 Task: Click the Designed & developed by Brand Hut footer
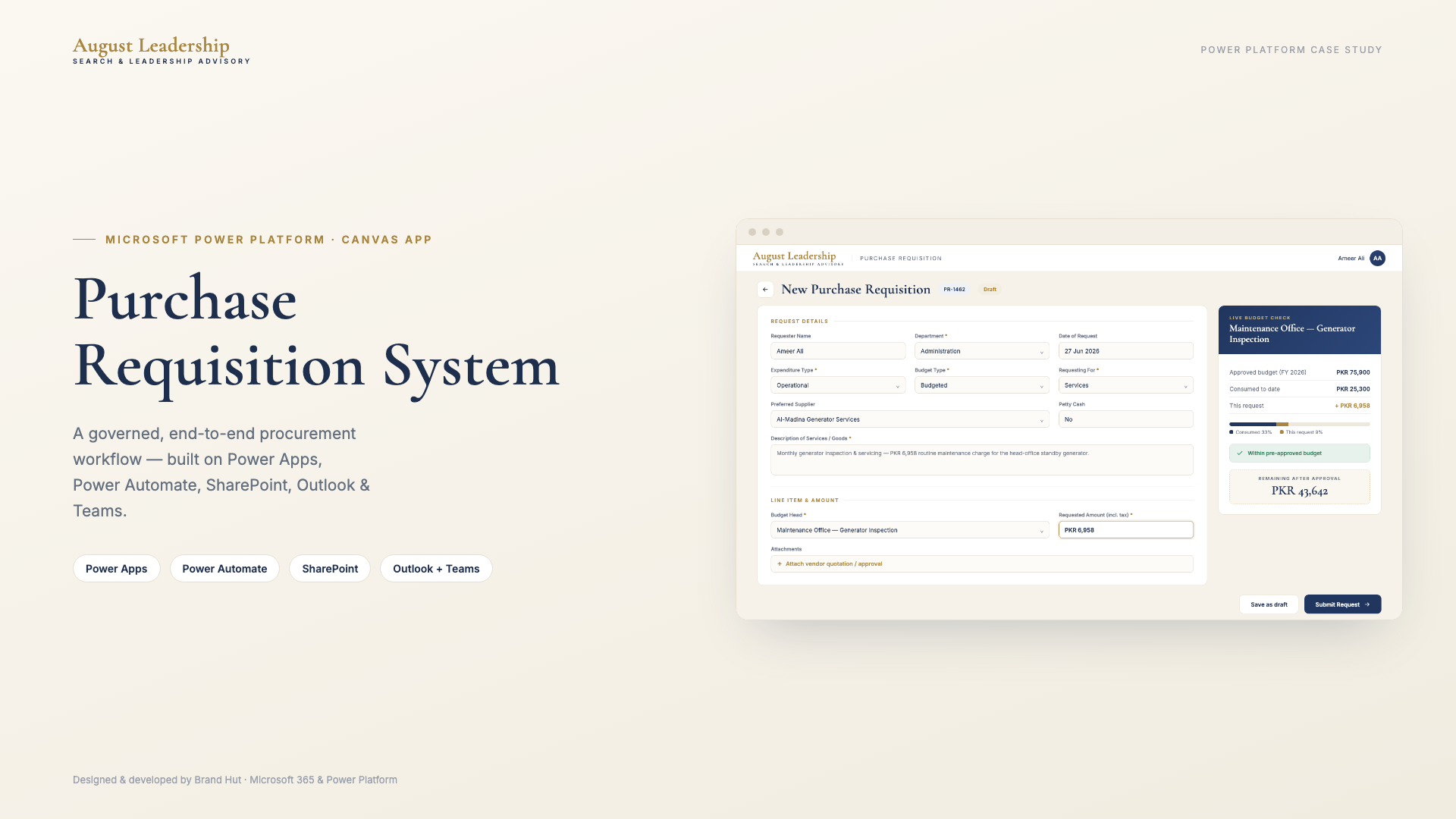click(235, 780)
